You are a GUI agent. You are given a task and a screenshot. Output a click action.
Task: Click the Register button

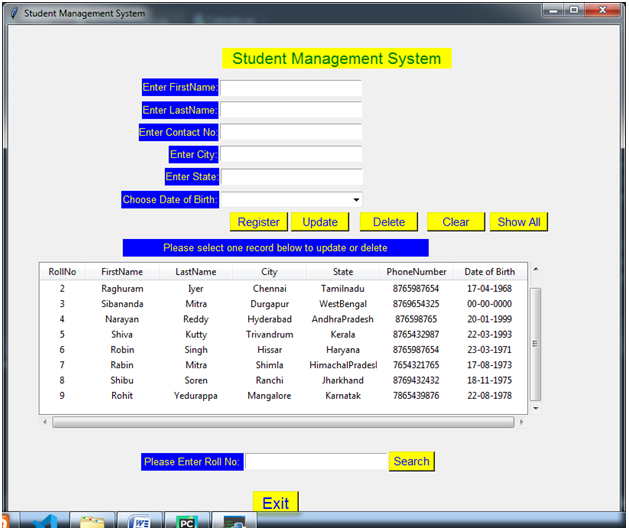pyautogui.click(x=258, y=222)
